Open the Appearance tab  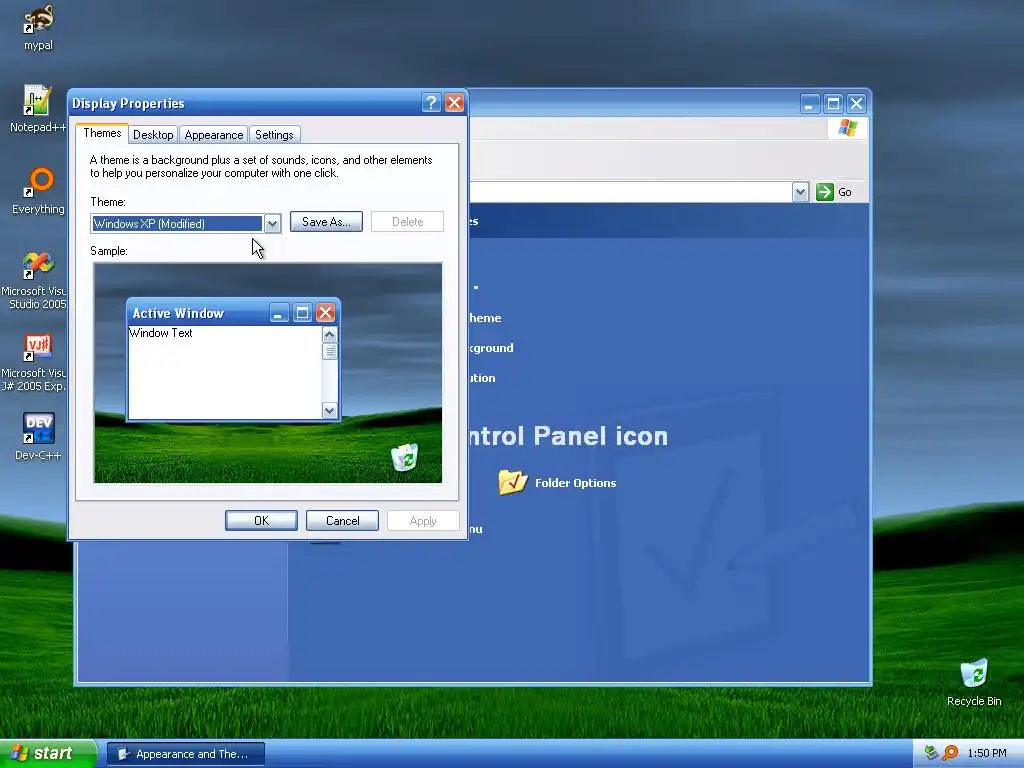coord(214,135)
